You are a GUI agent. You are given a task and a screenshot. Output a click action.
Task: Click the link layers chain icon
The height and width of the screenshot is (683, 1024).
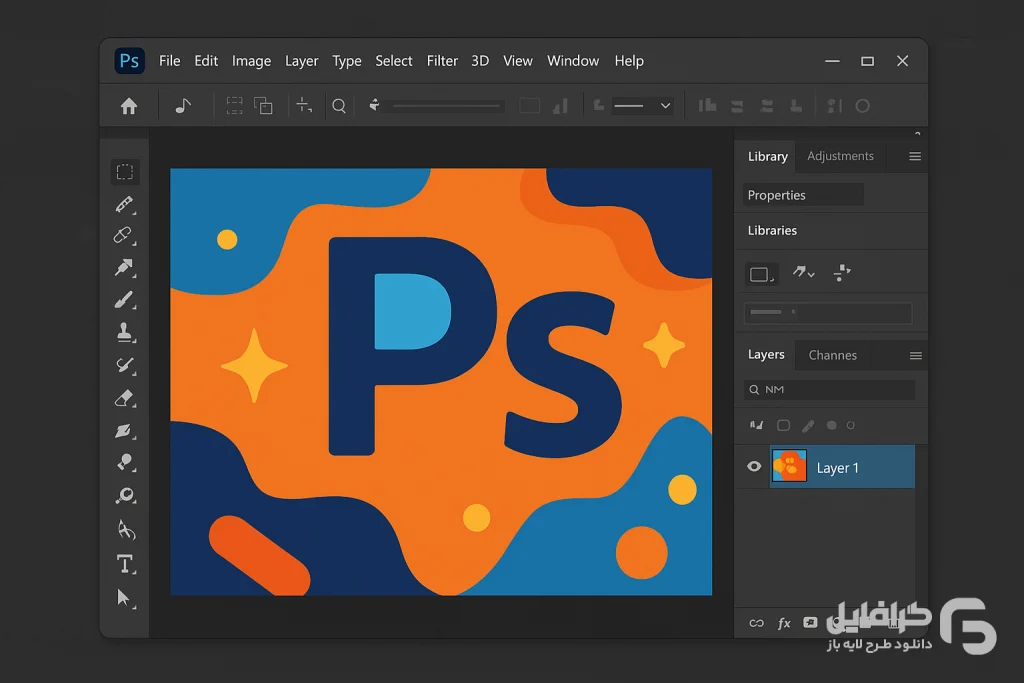coord(756,623)
